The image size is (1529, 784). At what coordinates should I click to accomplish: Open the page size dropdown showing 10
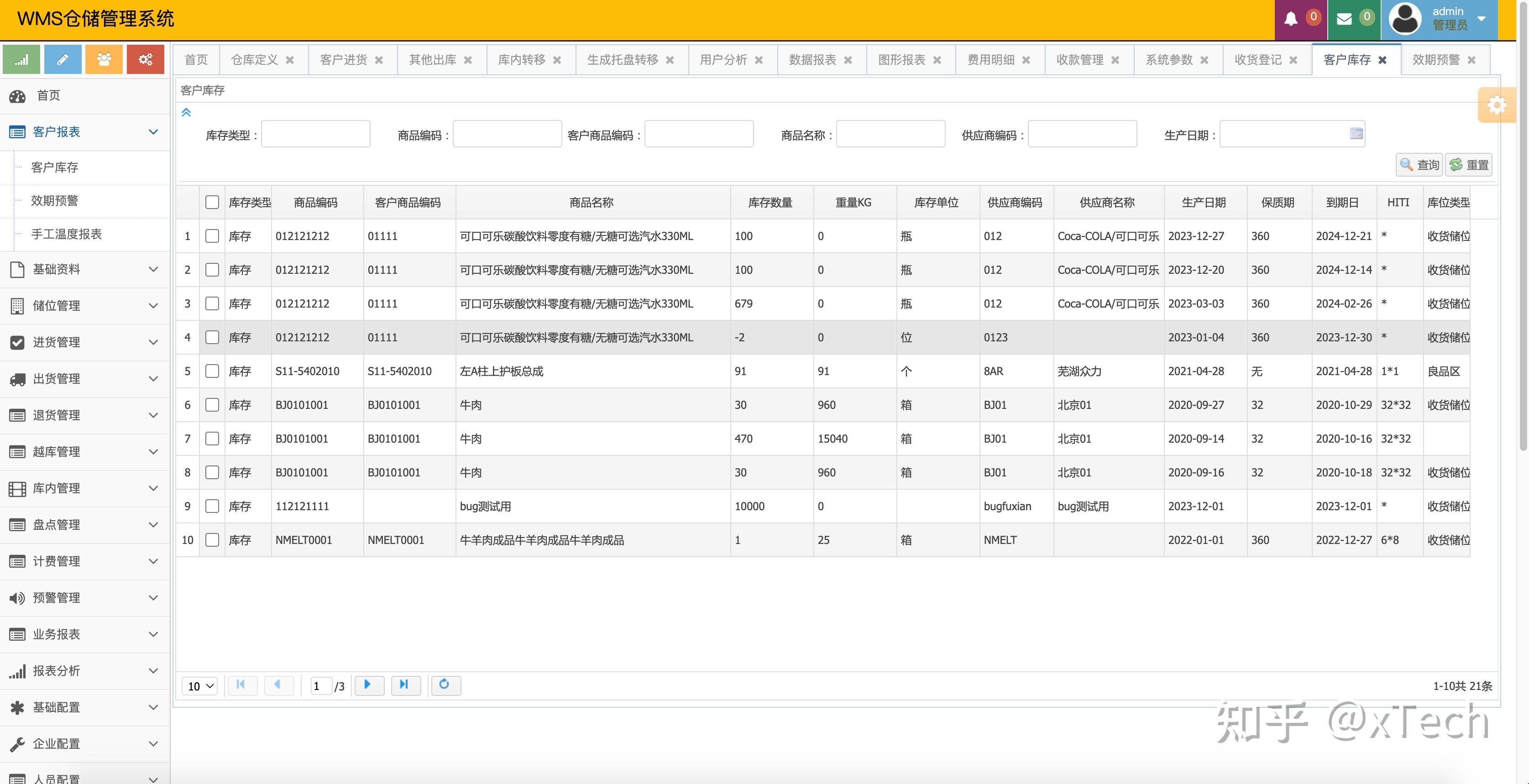coord(199,685)
